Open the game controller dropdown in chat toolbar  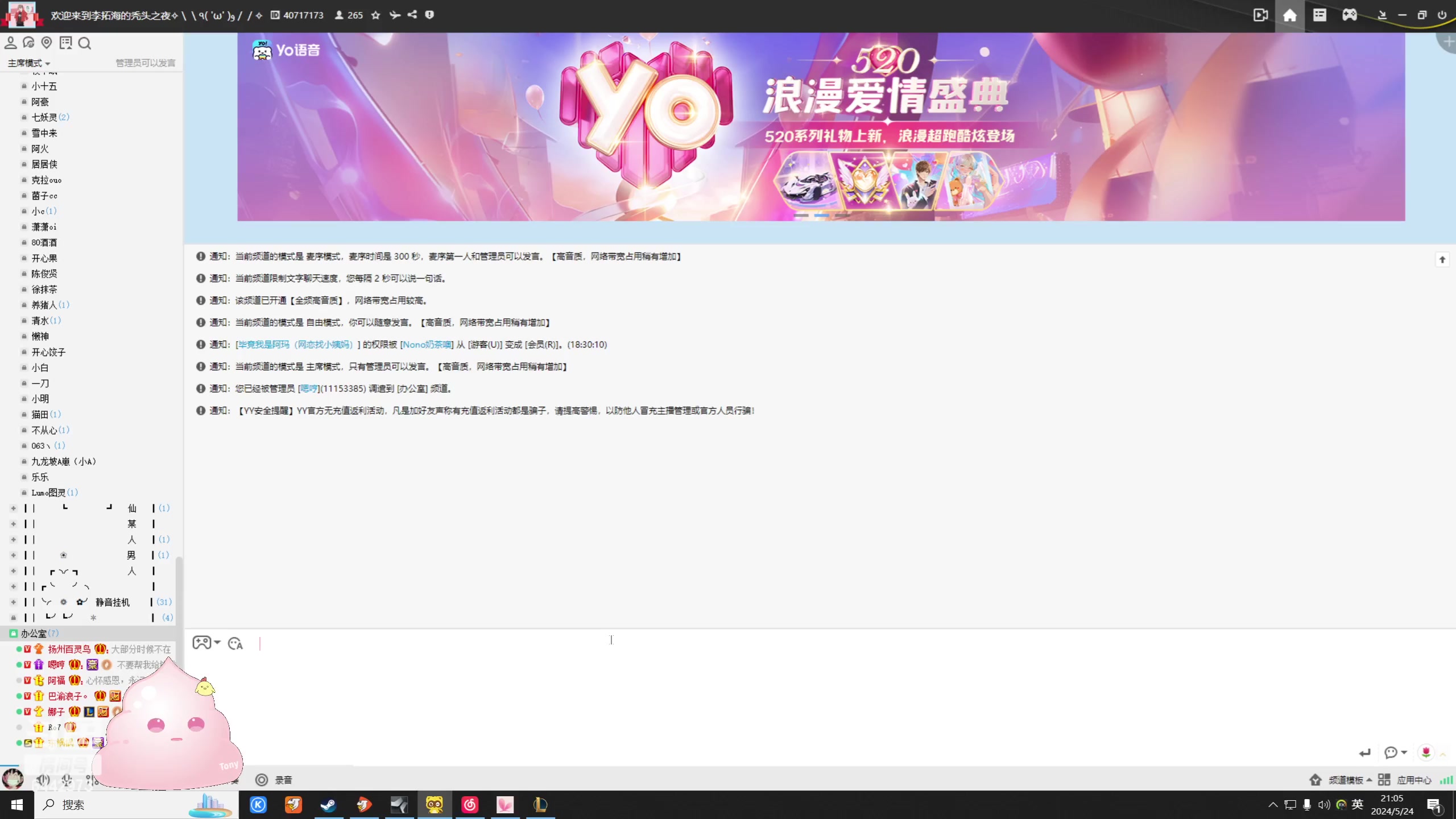coord(206,643)
